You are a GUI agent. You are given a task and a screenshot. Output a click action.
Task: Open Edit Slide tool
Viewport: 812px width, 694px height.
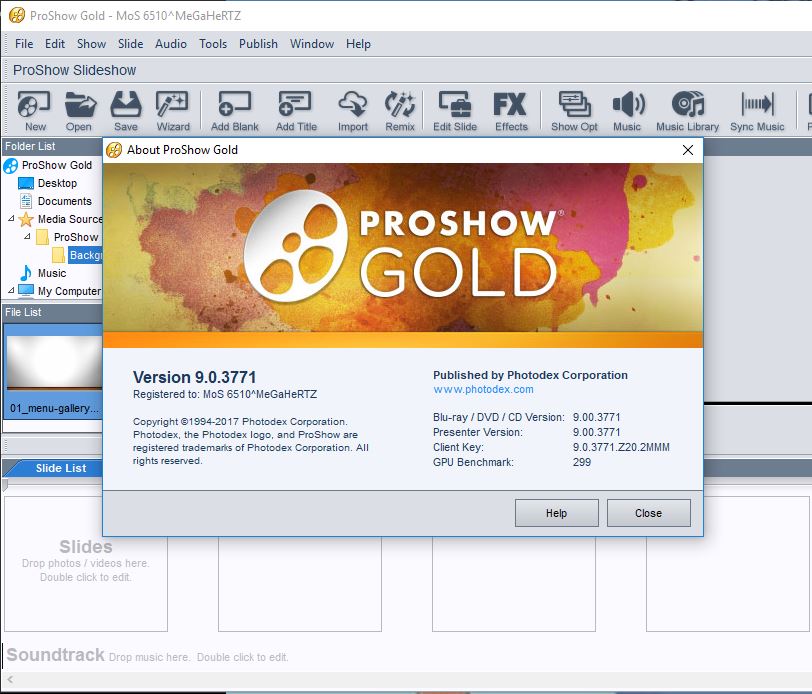point(455,111)
